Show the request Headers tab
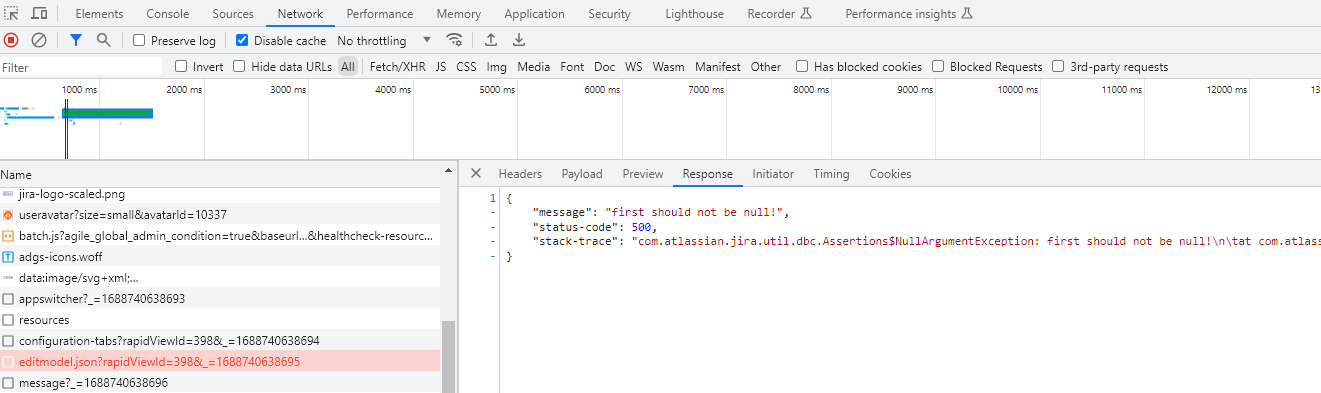This screenshot has width=1321, height=393. click(520, 174)
